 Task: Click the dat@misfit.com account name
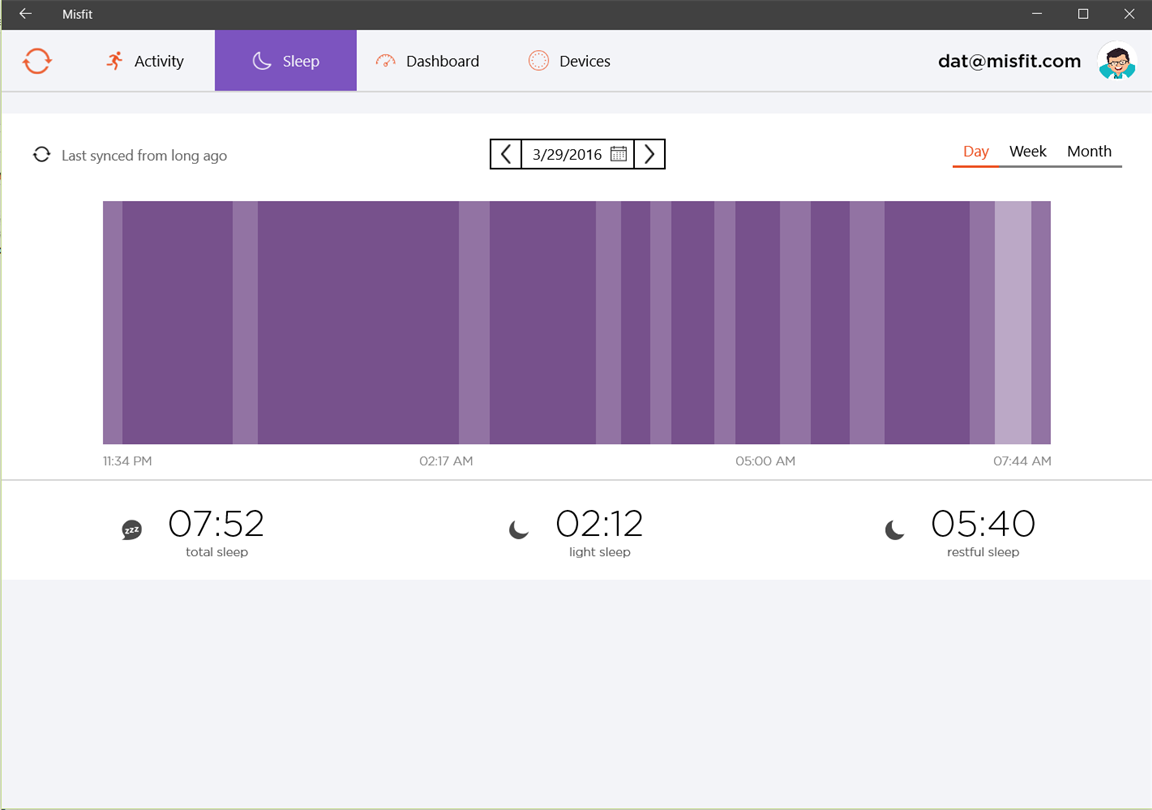pos(1009,61)
